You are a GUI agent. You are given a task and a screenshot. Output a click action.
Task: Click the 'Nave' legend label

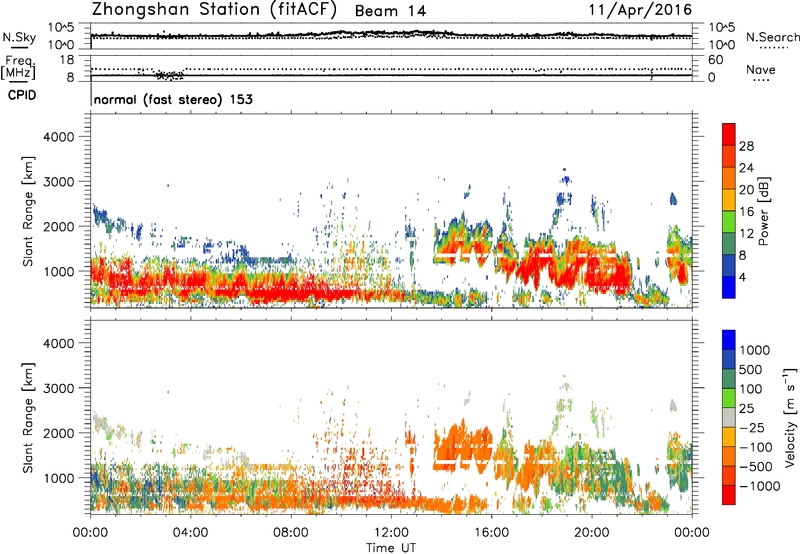coord(761,69)
